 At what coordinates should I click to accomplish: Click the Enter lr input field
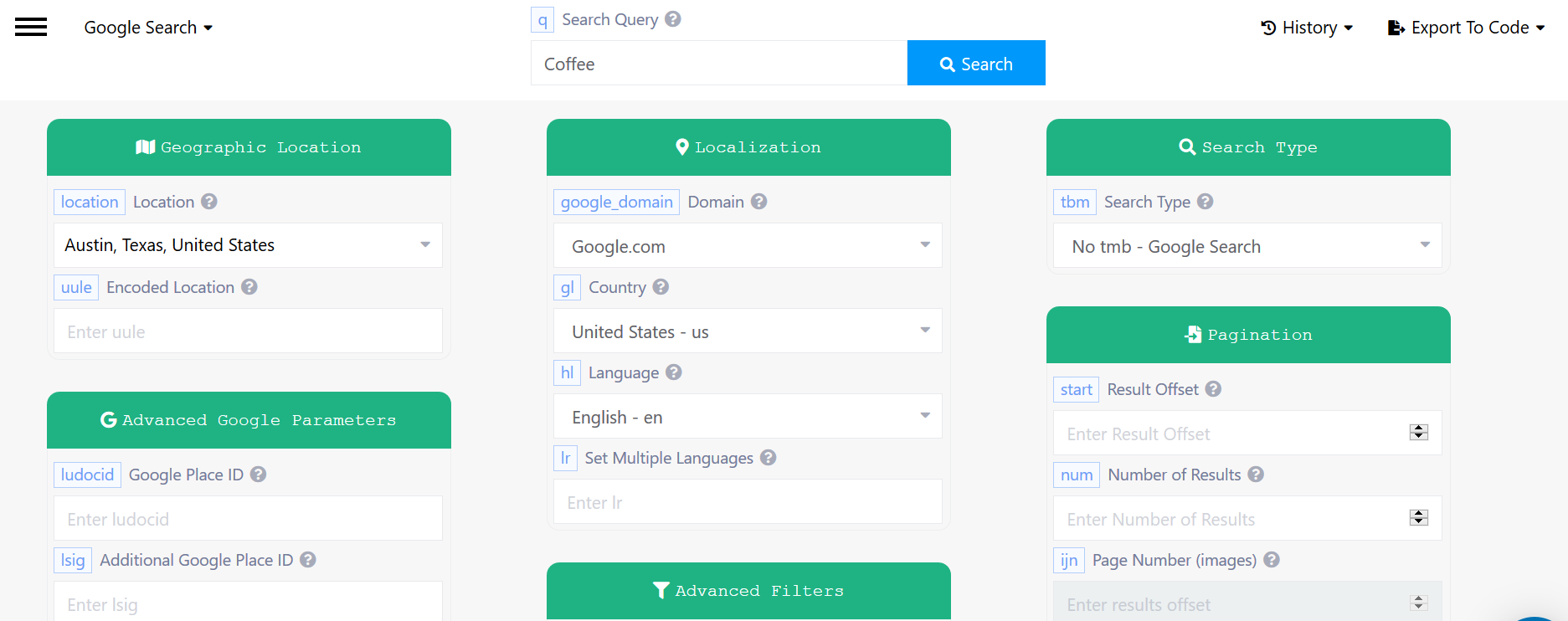(748, 501)
